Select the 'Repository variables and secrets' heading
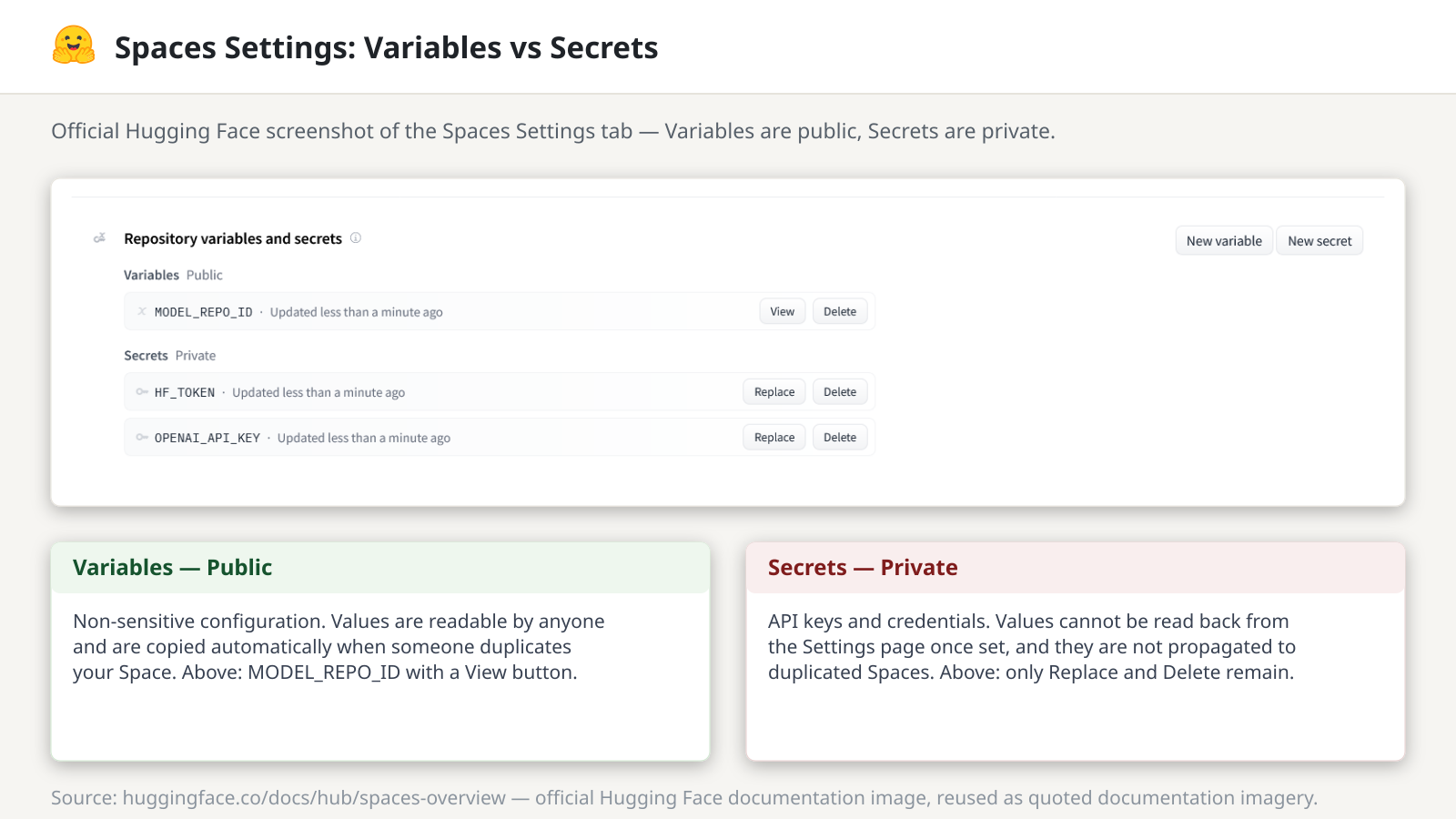The width and height of the screenshot is (1456, 819). pos(233,238)
